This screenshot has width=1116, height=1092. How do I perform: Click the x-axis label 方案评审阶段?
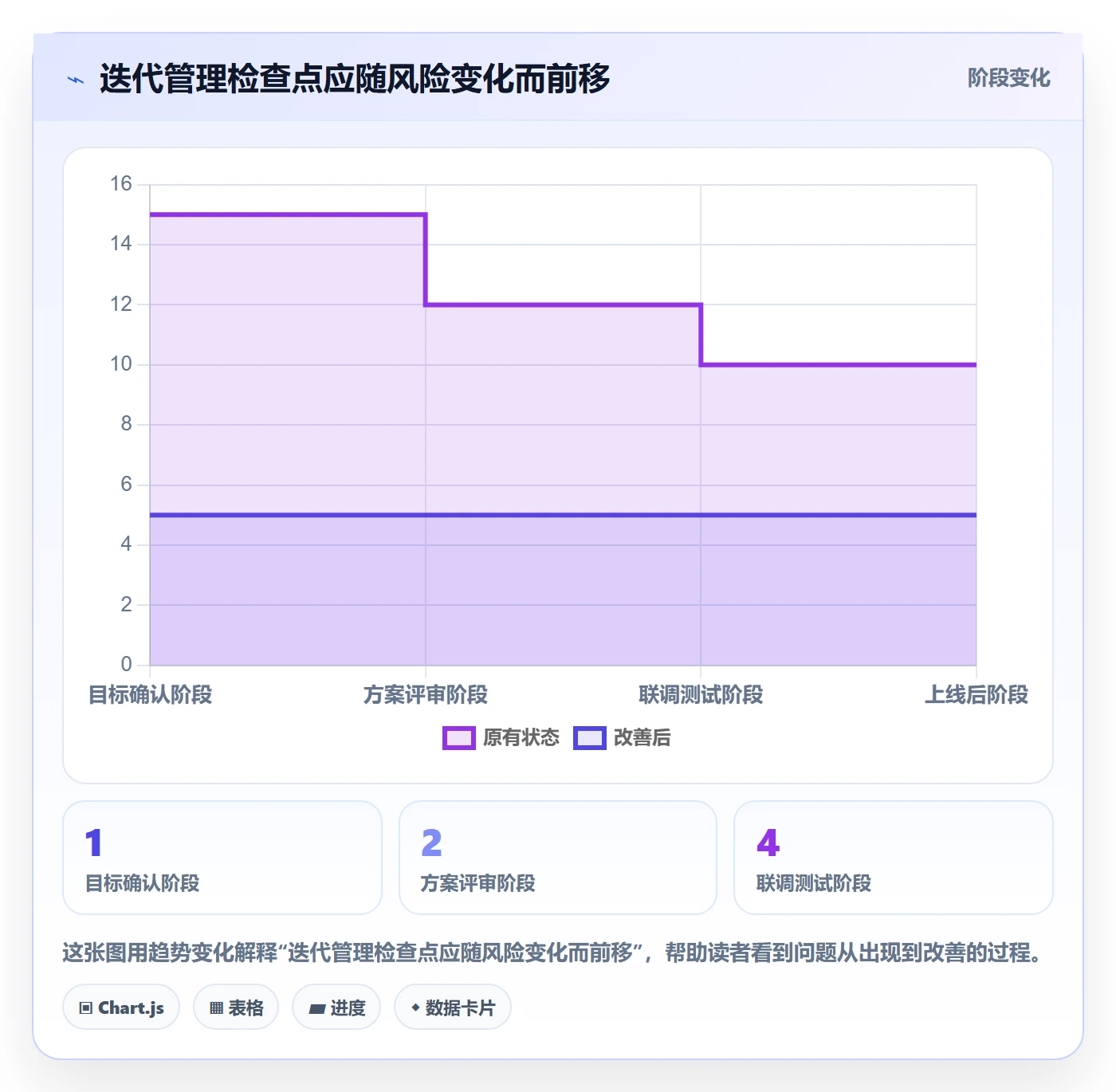tap(426, 695)
